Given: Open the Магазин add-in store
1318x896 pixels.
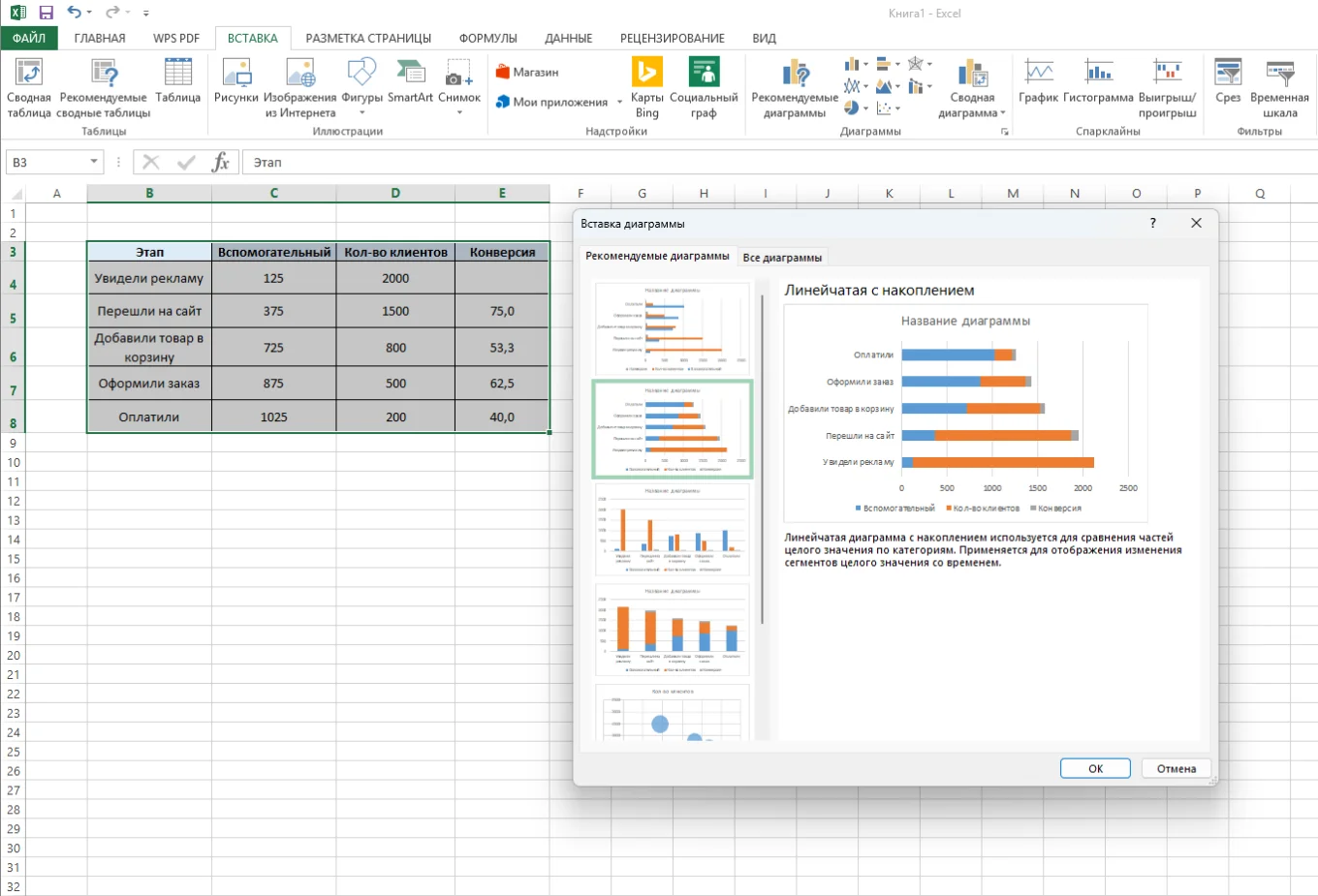Looking at the screenshot, I should point(527,72).
